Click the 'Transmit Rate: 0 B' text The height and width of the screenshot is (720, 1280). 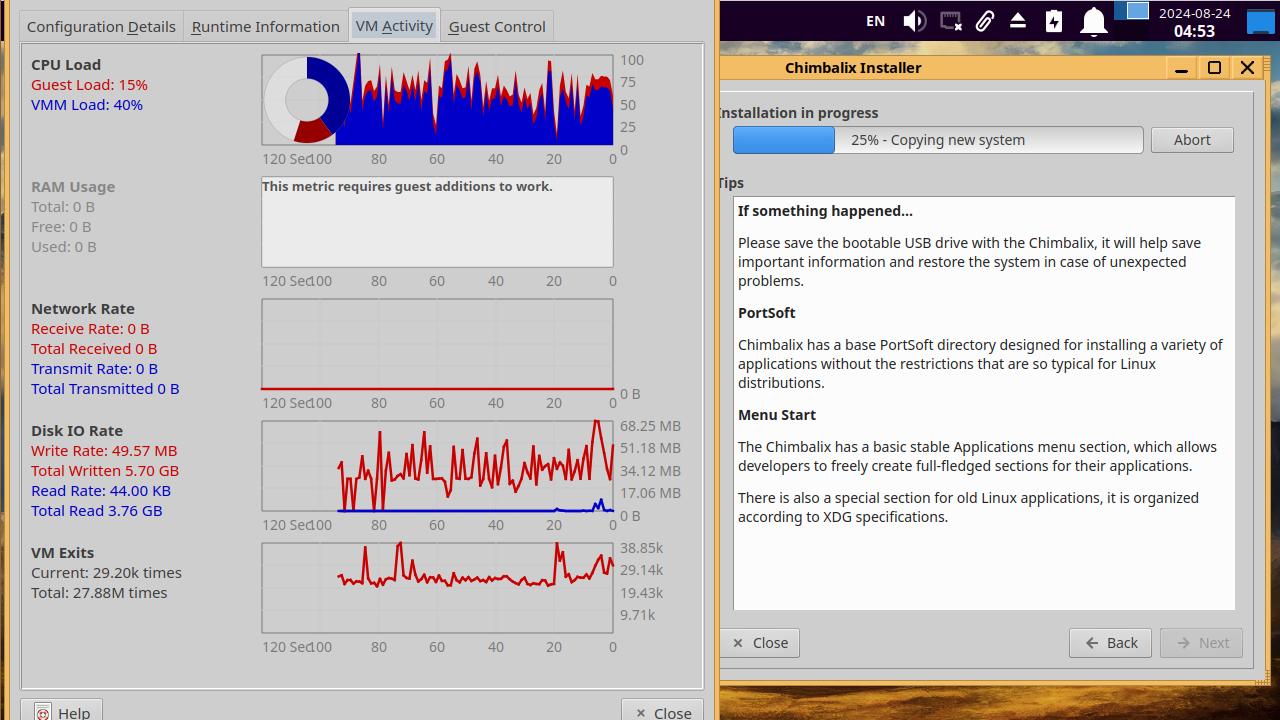(94, 369)
